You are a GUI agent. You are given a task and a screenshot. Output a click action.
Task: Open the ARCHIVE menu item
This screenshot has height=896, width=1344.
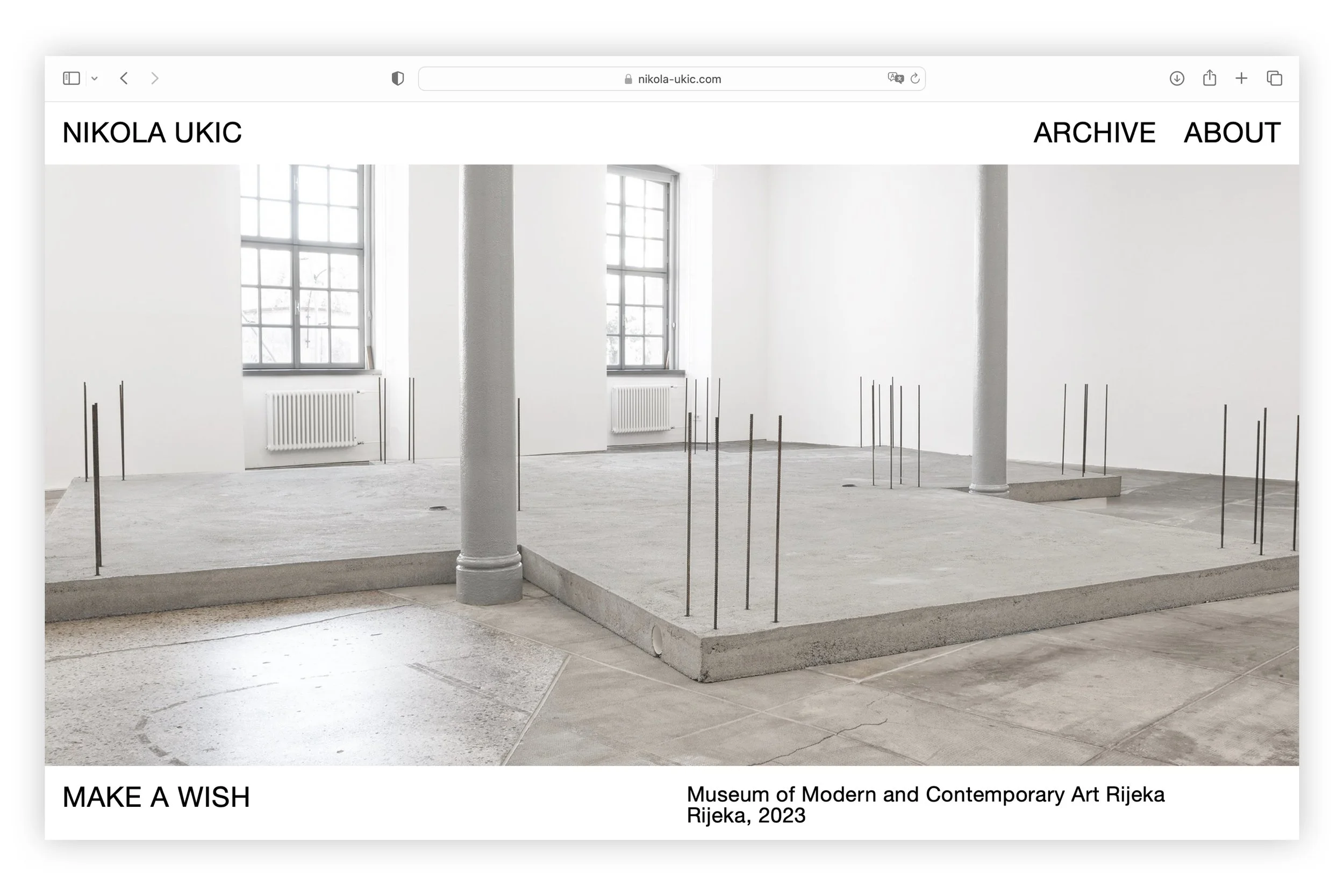point(1095,133)
